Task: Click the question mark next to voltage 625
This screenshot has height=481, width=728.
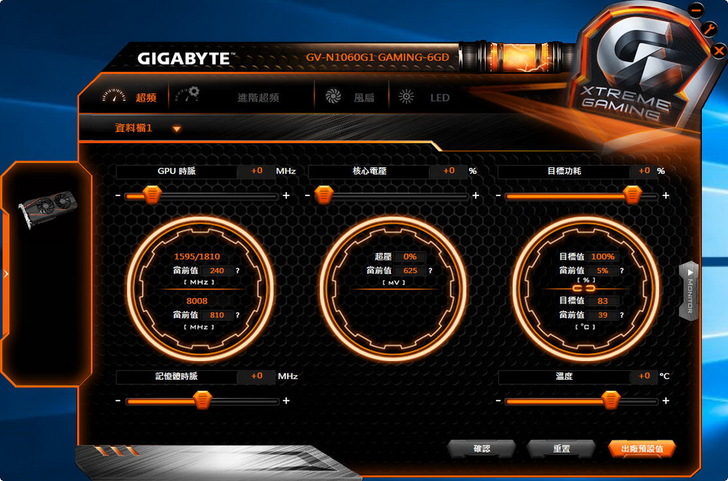Action: coord(430,271)
